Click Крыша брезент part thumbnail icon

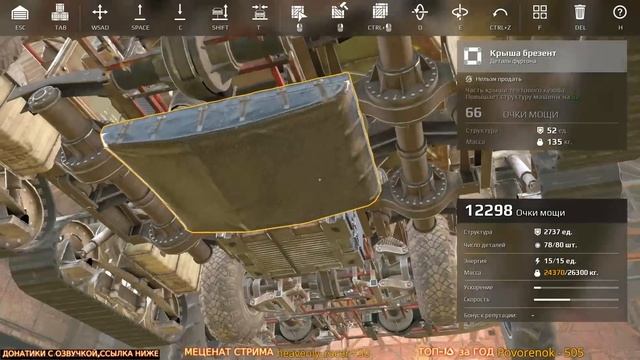coord(473,56)
